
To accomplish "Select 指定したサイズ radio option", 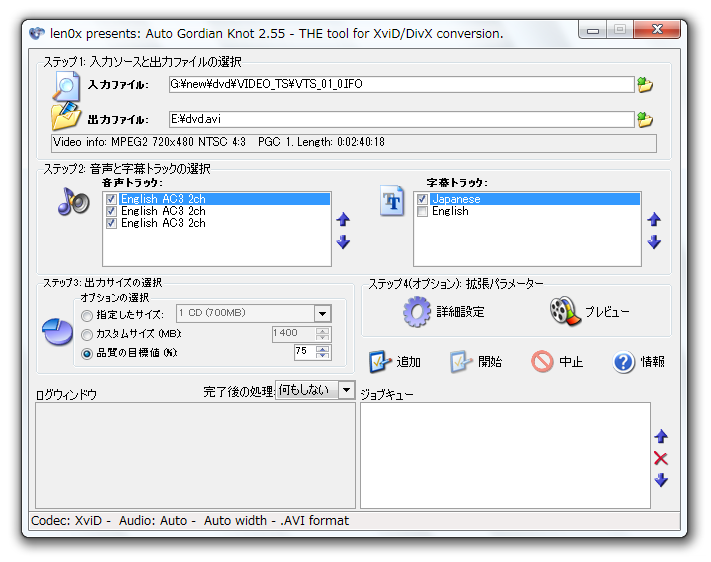I will tap(87, 315).
